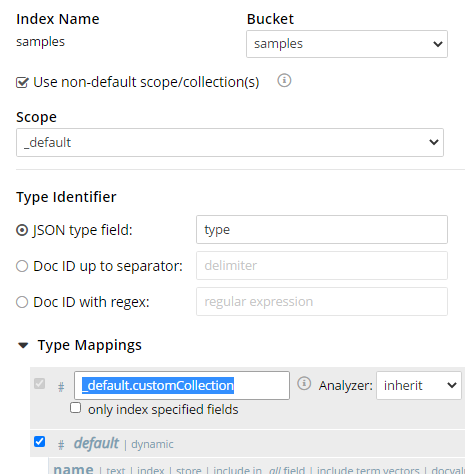Image resolution: width=465 pixels, height=474 pixels.
Task: Click the 'samples' Index Name value
Action: point(40,42)
